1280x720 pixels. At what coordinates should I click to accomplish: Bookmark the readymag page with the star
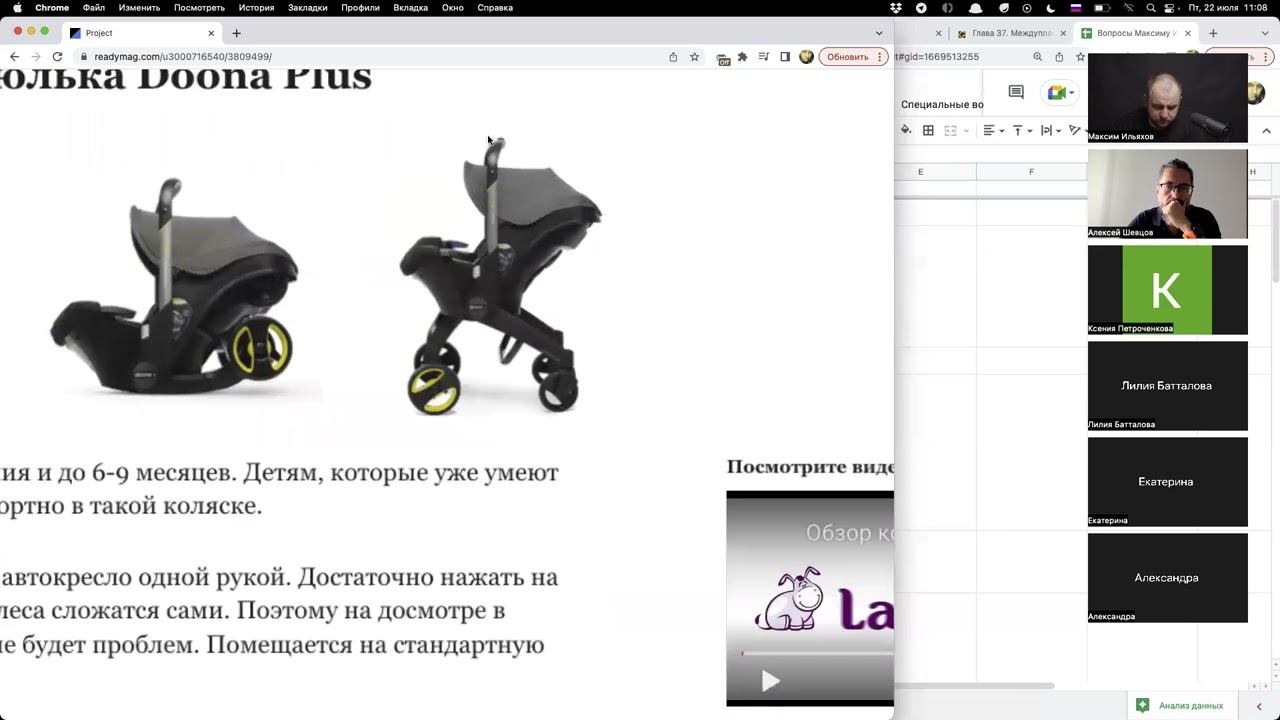pyautogui.click(x=694, y=57)
